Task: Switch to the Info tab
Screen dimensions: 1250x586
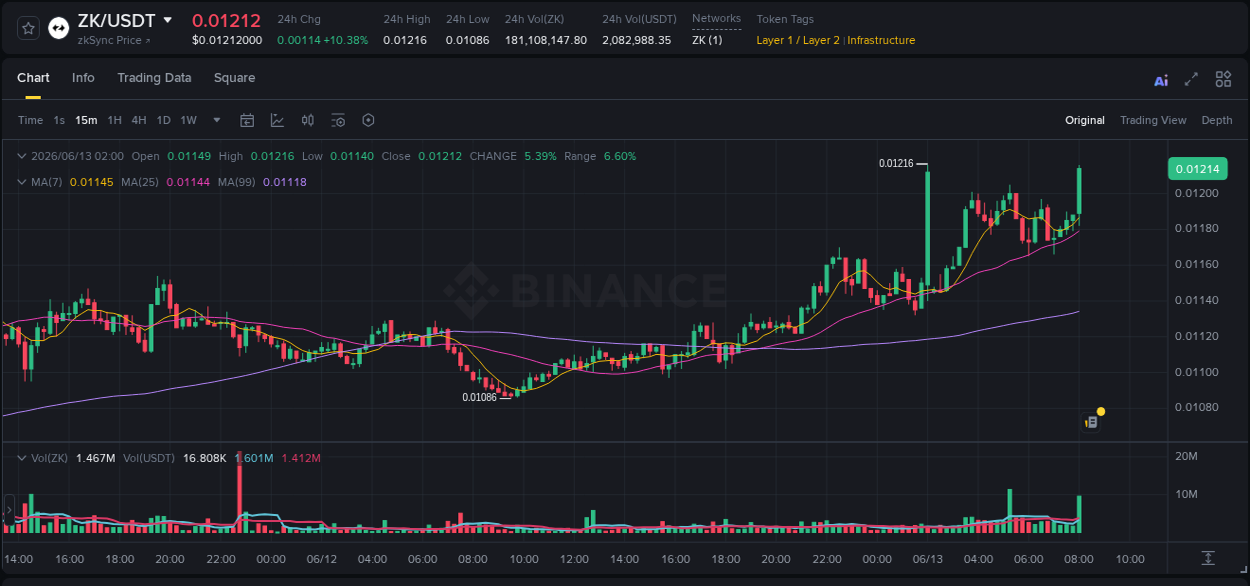Action: [83, 78]
